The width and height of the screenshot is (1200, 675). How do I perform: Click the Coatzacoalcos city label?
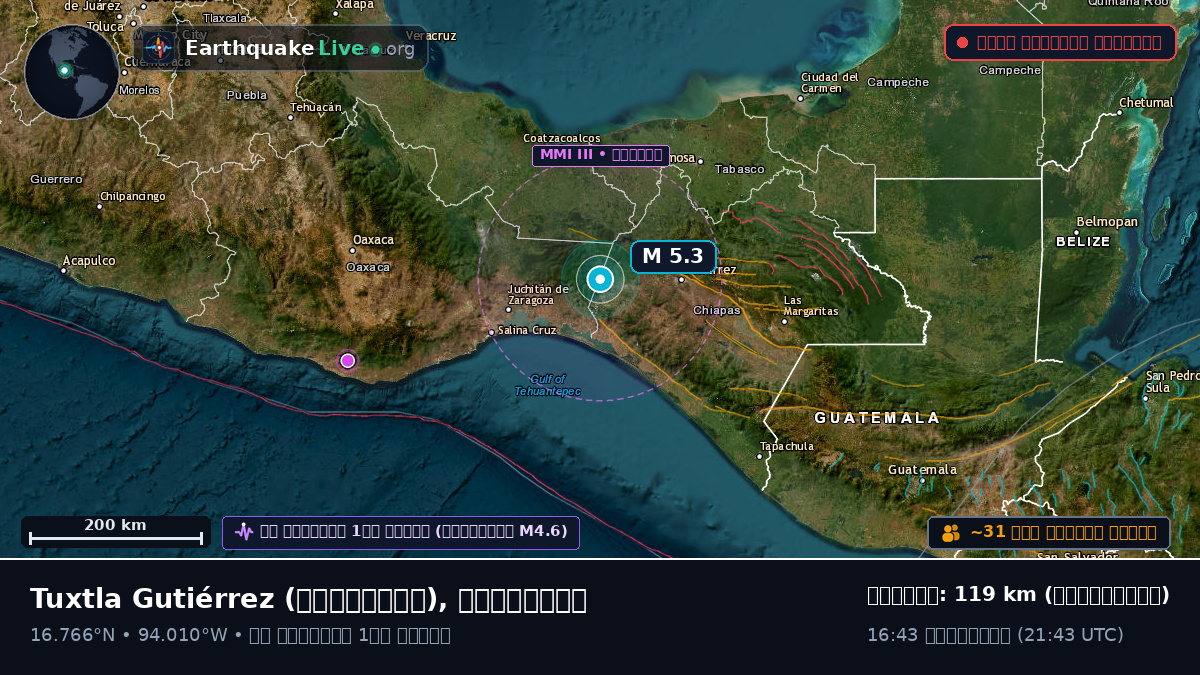562,138
